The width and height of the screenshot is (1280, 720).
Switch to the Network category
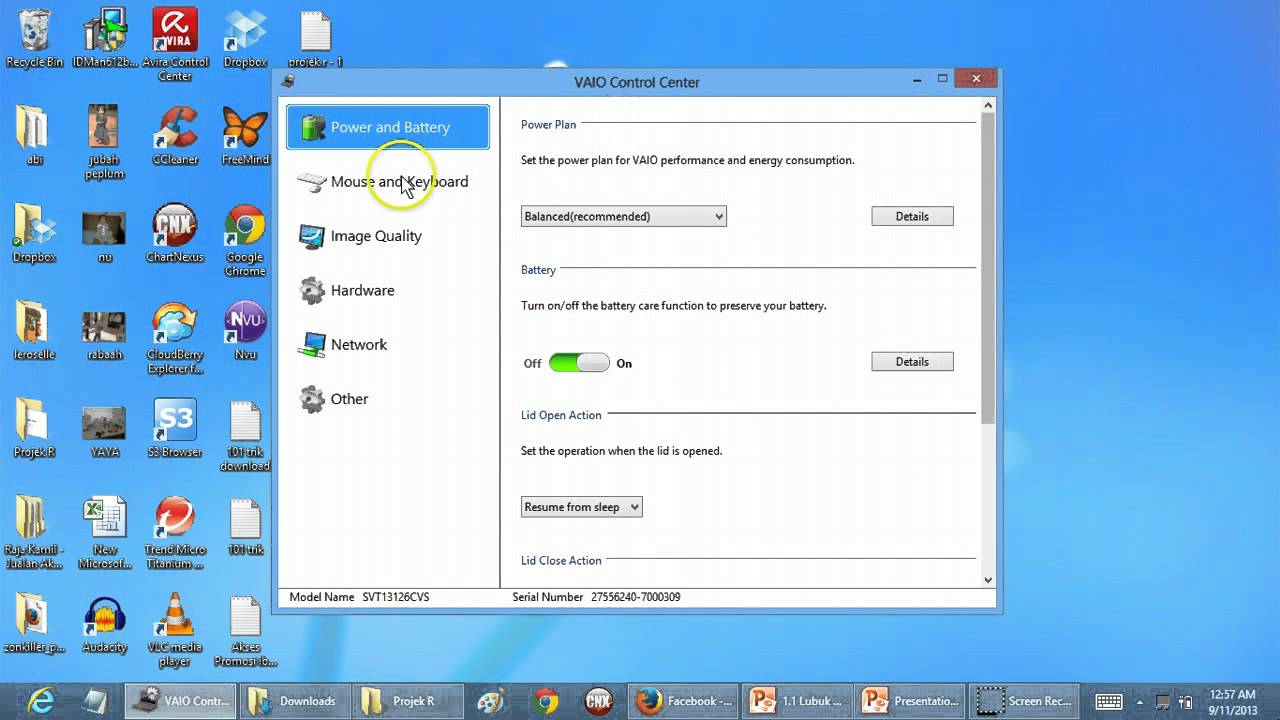pyautogui.click(x=388, y=344)
